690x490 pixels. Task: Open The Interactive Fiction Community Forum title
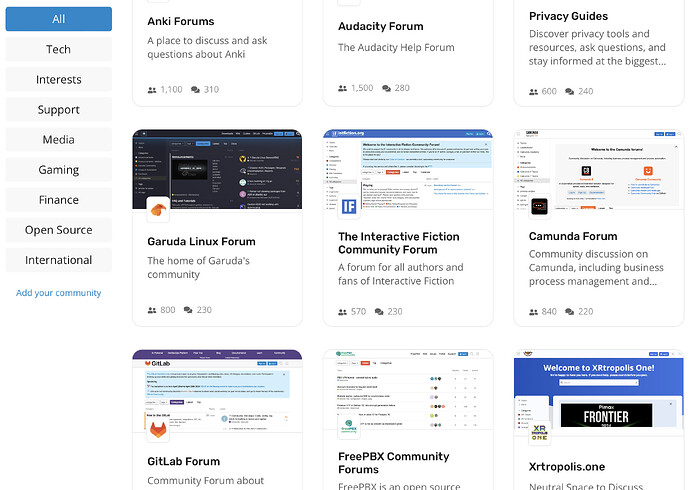pyautogui.click(x=399, y=243)
